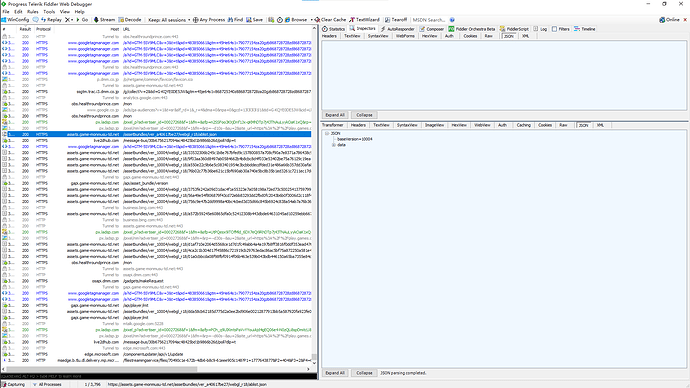690x388 pixels.
Task: Select session with /api/asset_bundle/version URL
Action: [x=156, y=183]
